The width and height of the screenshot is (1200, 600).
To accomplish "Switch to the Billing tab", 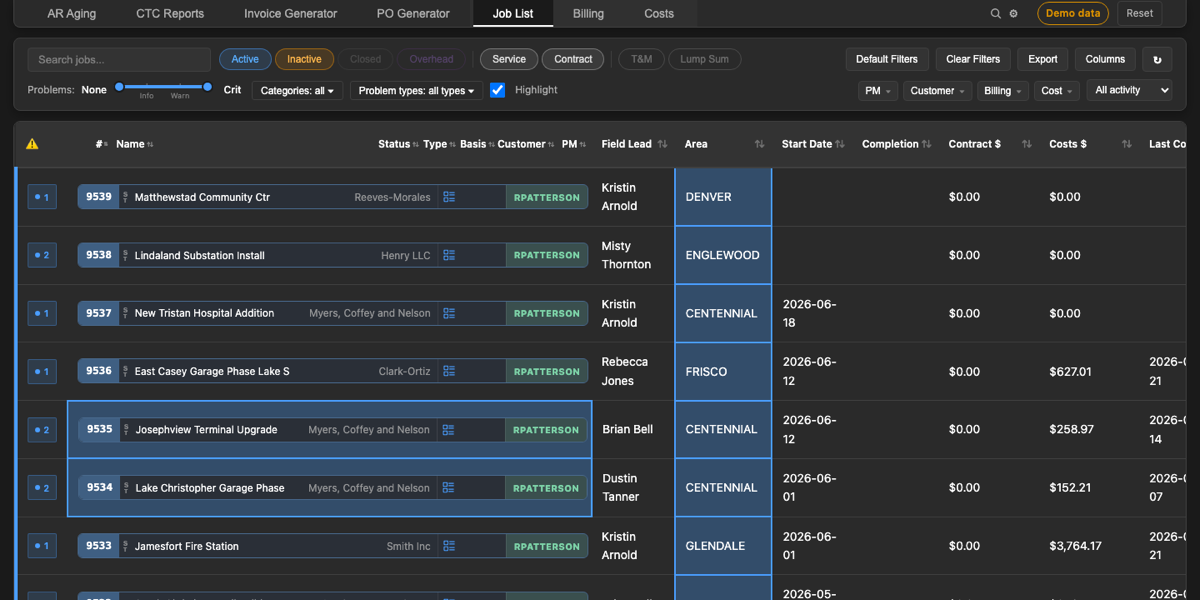I will (588, 14).
